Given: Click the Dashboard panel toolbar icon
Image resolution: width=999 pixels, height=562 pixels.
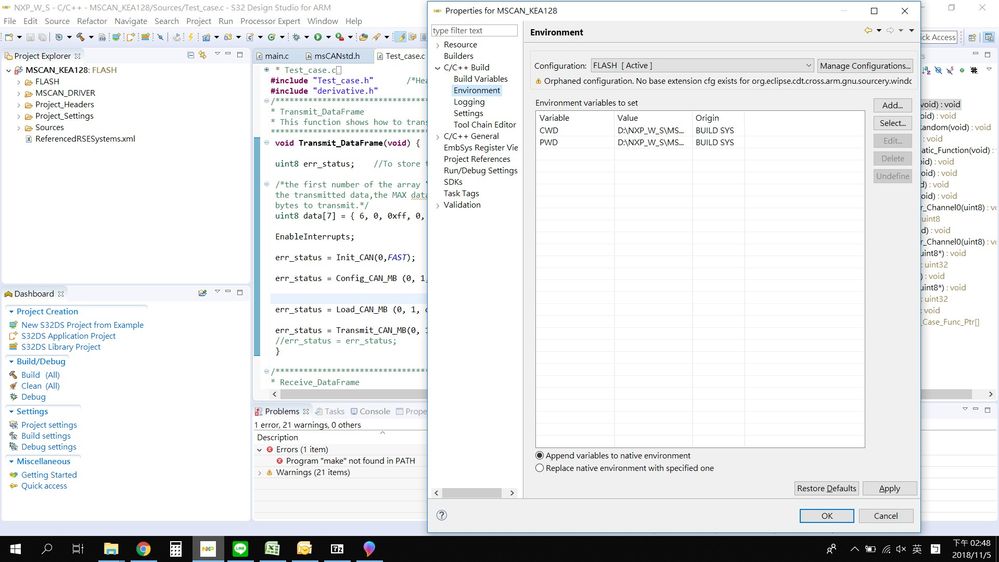Looking at the screenshot, I should click(x=202, y=293).
